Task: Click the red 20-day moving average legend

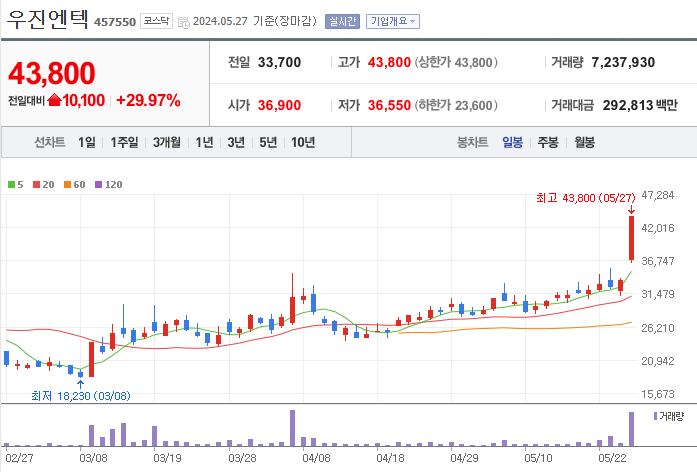Action: click(x=44, y=184)
